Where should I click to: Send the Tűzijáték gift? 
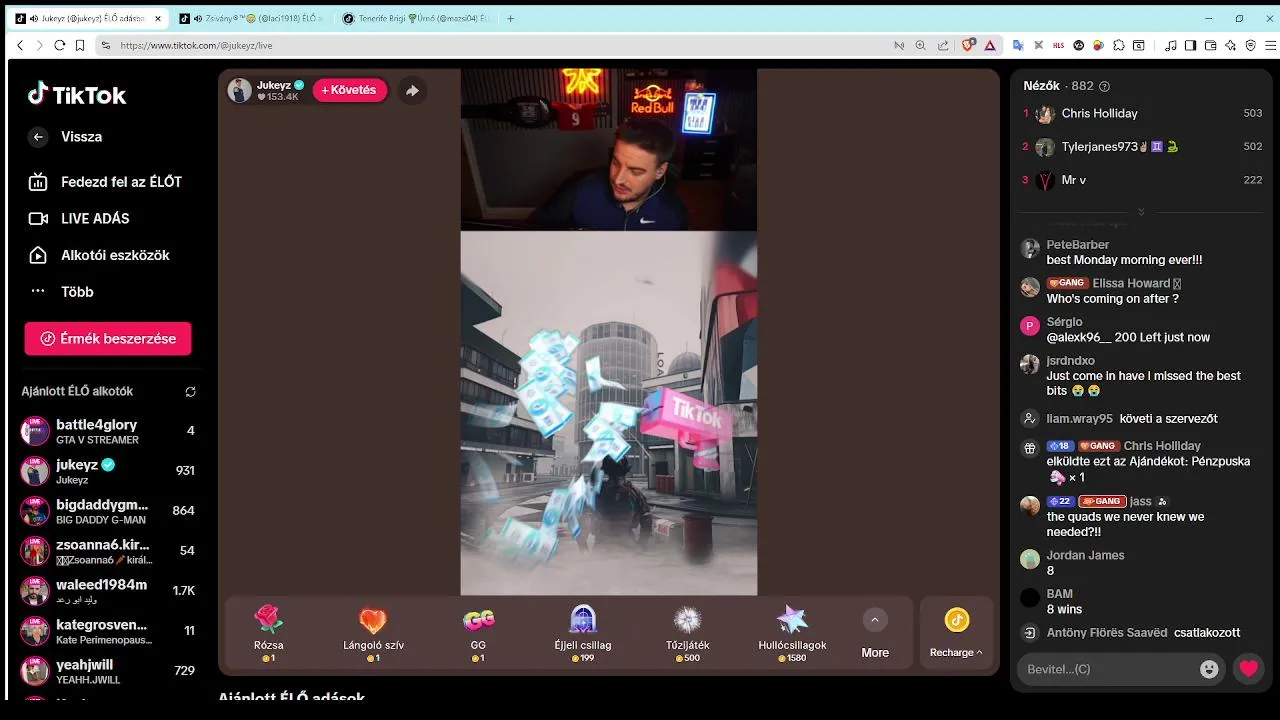click(x=688, y=633)
